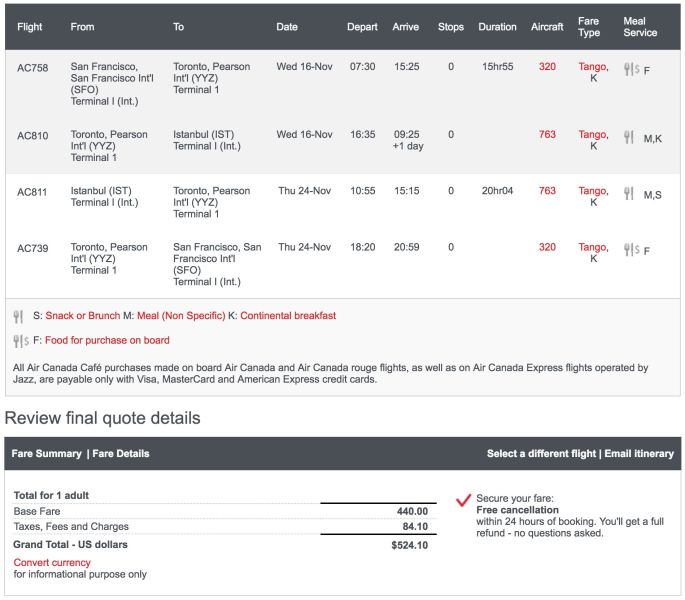
Task: Click the Total for 1 adult label
Action: [51, 495]
